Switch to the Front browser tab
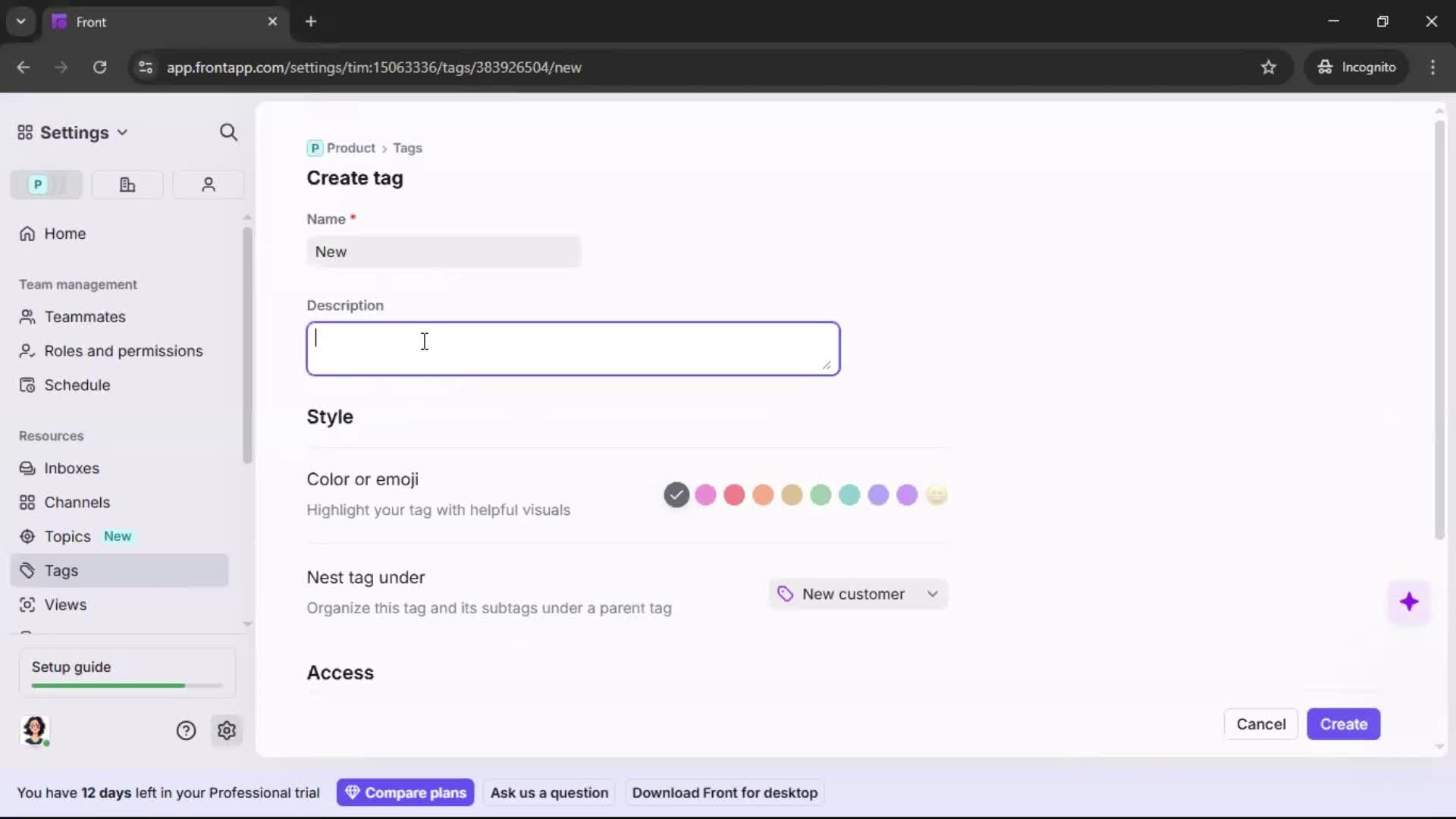 pyautogui.click(x=114, y=21)
